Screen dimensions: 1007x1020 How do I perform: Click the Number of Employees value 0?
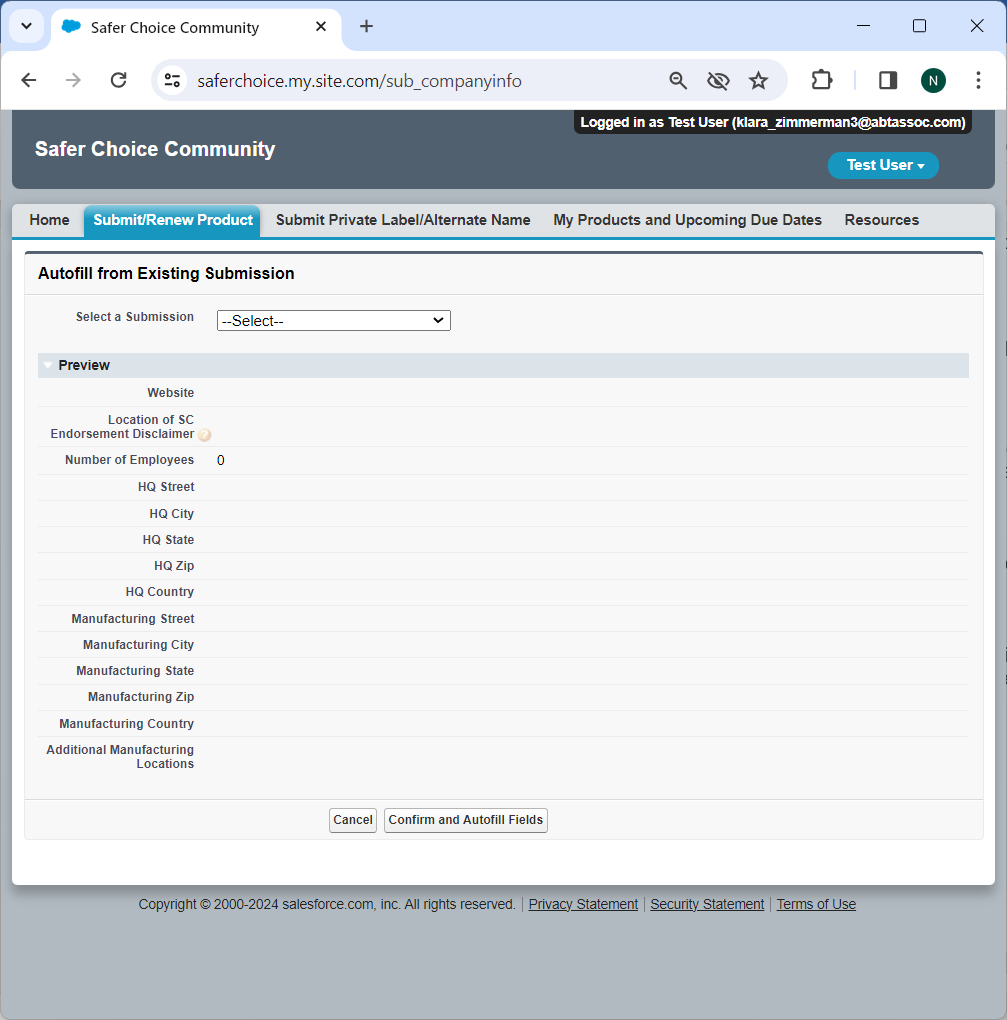click(x=221, y=461)
